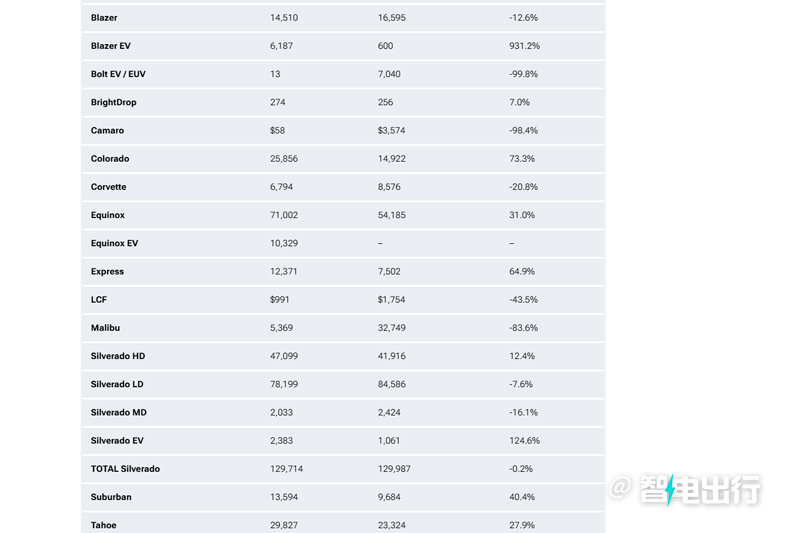Screen dimensions: 800x533
Task: Select the LCF row label
Action: [x=99, y=300]
